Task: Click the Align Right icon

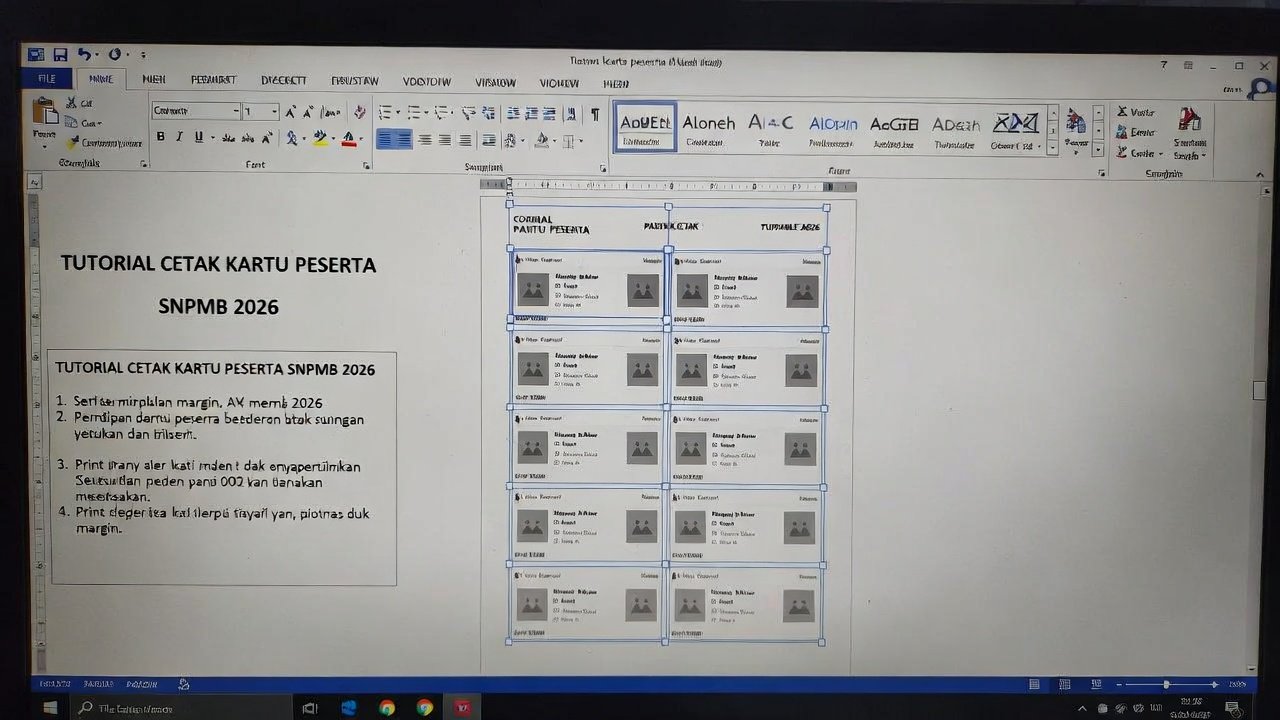Action: [x=445, y=140]
